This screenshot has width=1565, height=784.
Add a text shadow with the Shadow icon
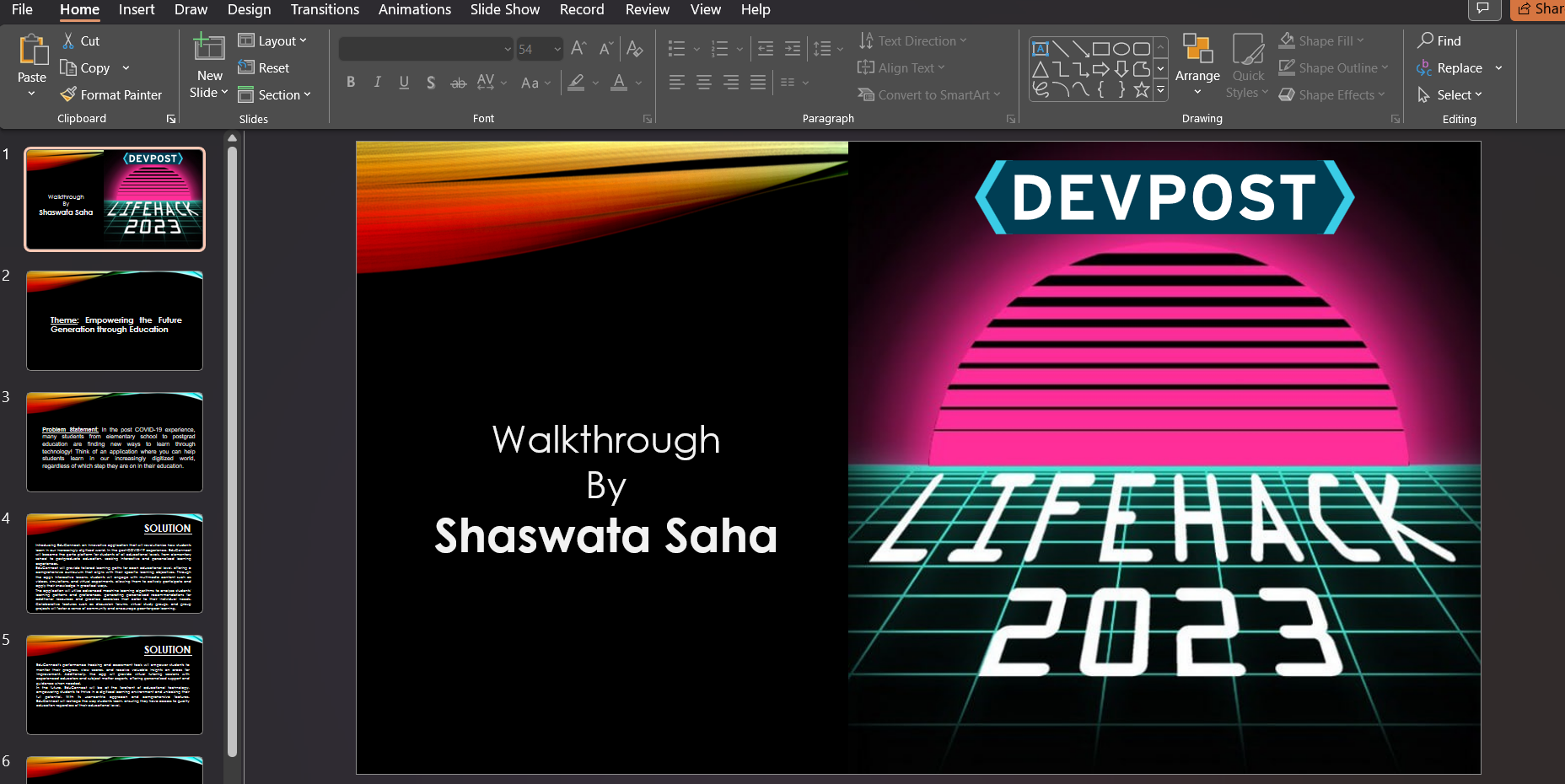click(x=431, y=82)
